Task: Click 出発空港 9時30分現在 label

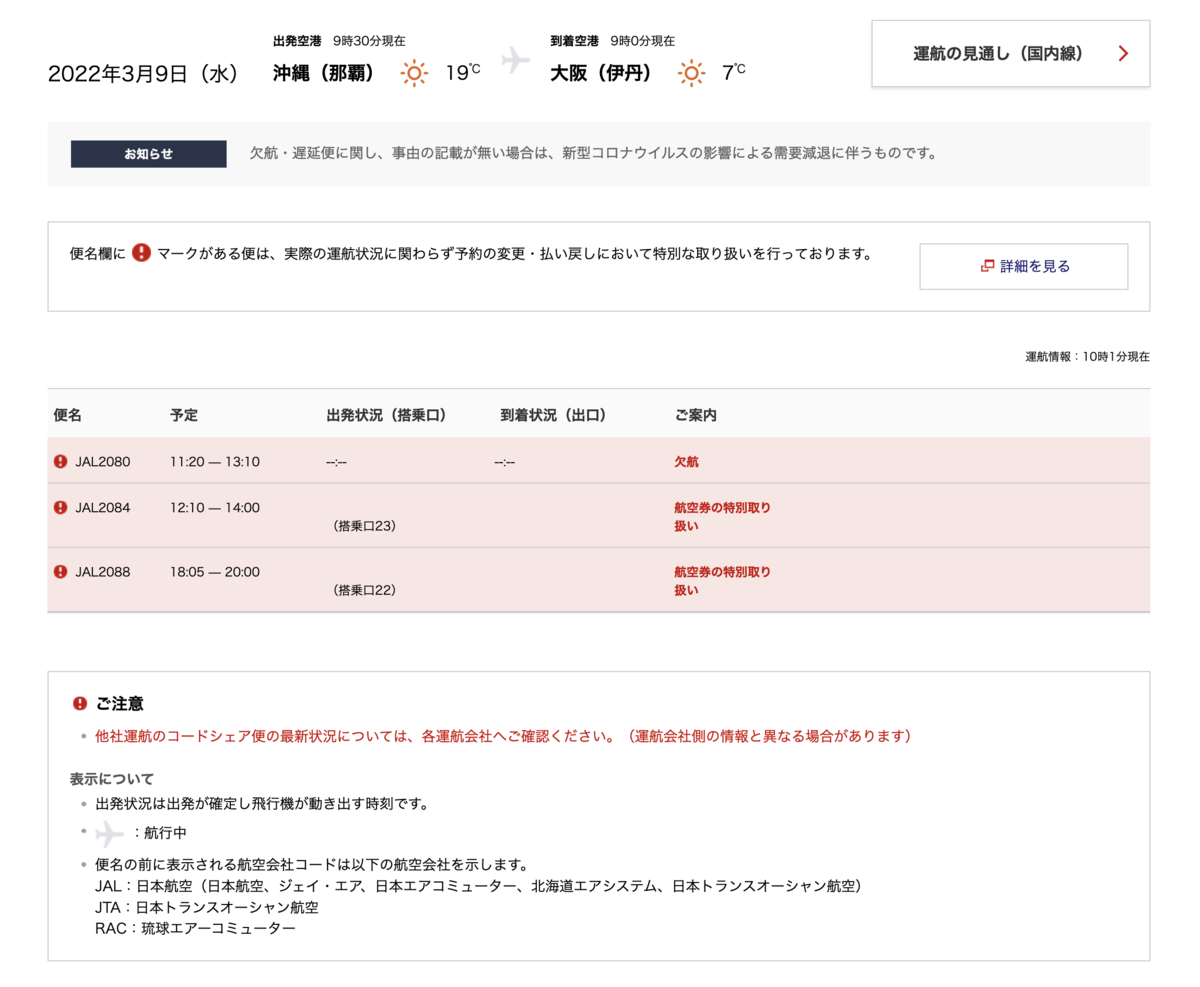Action: click(339, 41)
